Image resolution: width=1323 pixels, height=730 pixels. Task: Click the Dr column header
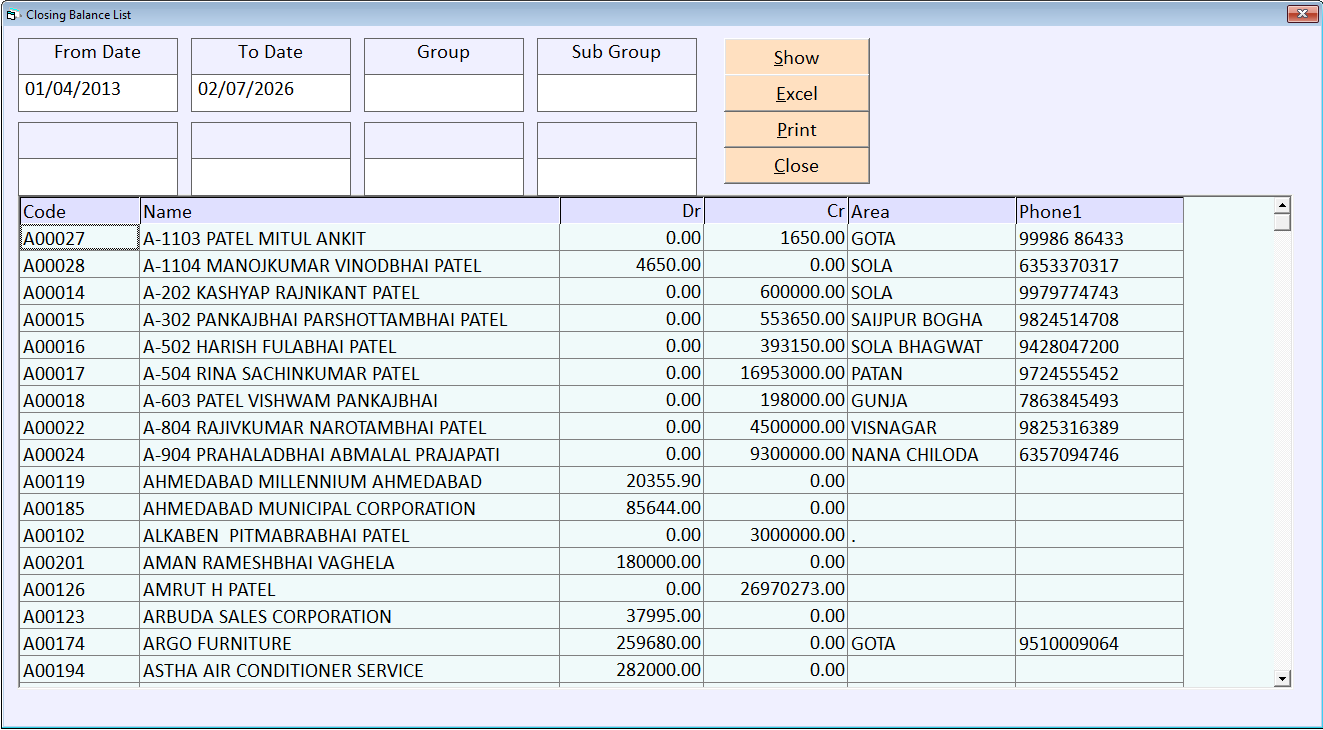pos(632,211)
